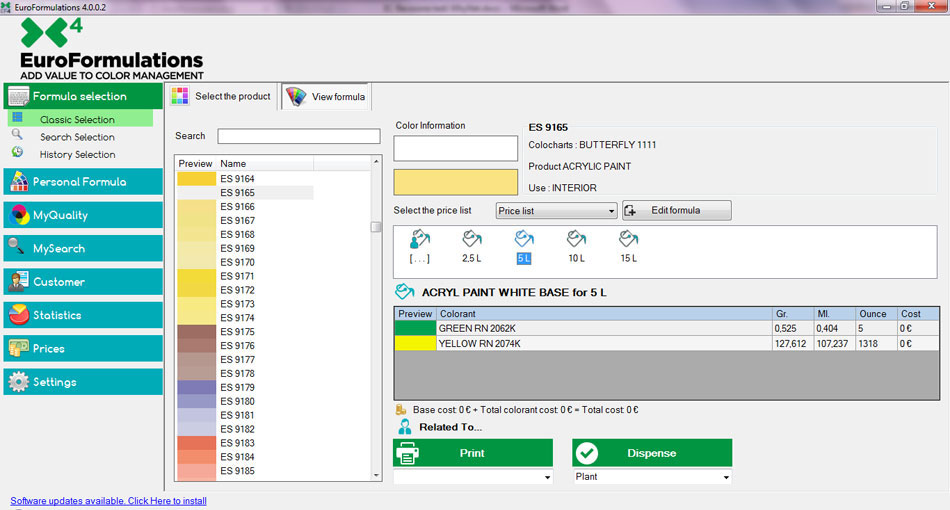950x510 pixels.
Task: Click the Classic Selection grid icon
Action: (x=18, y=117)
